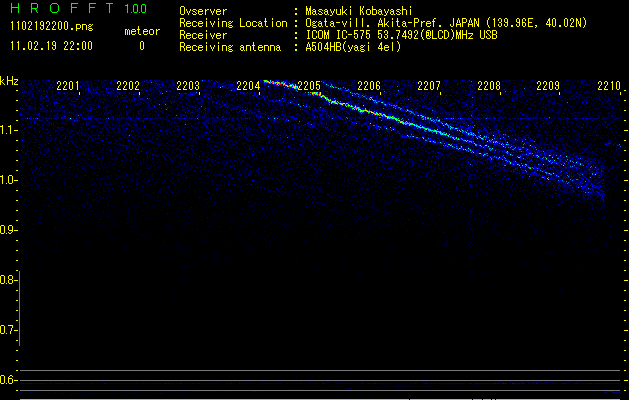Click the 2201 time marker

[68, 86]
